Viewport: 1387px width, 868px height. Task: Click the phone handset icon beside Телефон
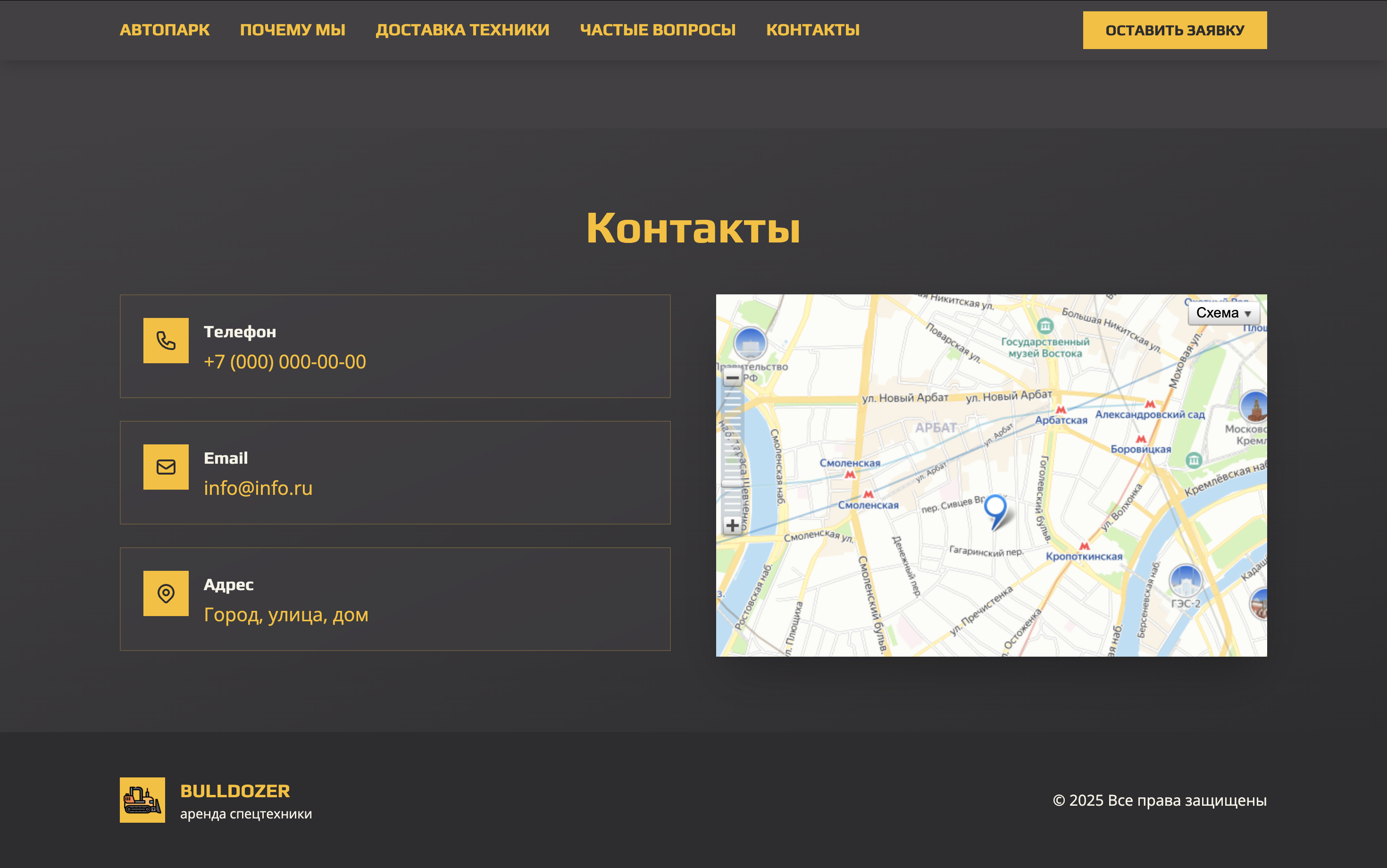(x=166, y=341)
